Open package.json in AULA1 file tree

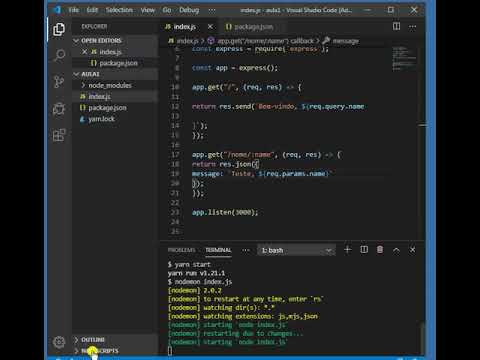(115, 108)
